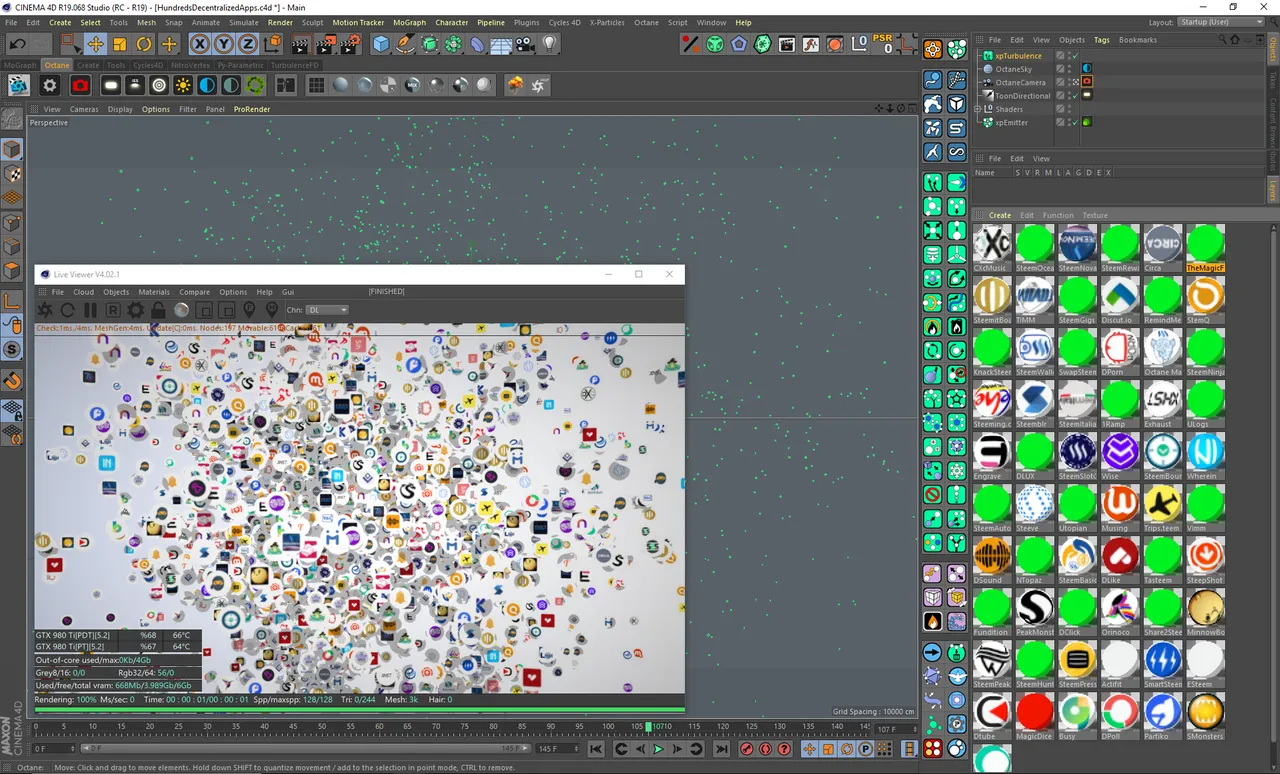
Task: Add Octane area light icon
Action: coord(111,86)
